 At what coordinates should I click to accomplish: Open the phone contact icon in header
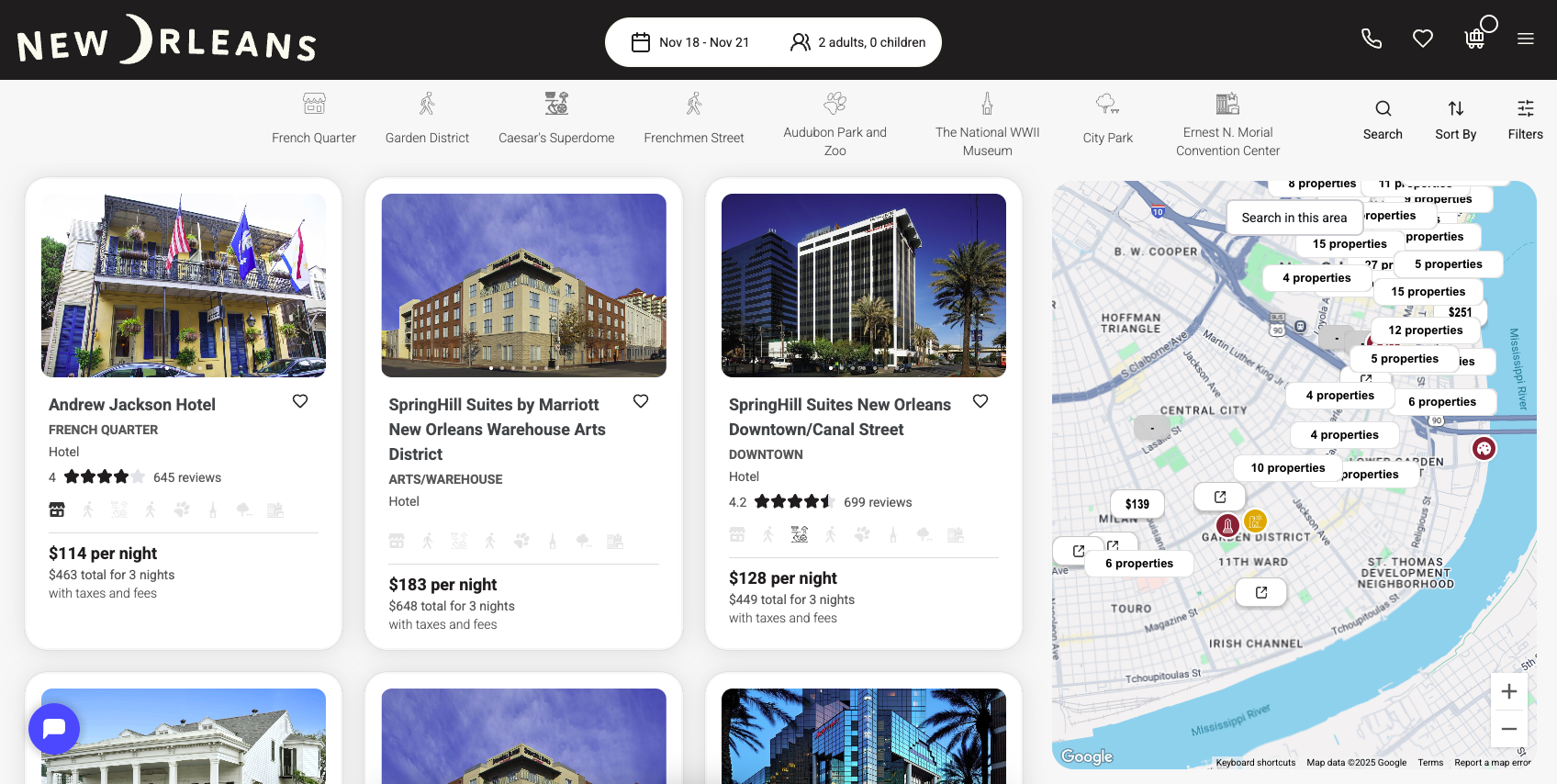pyautogui.click(x=1371, y=39)
